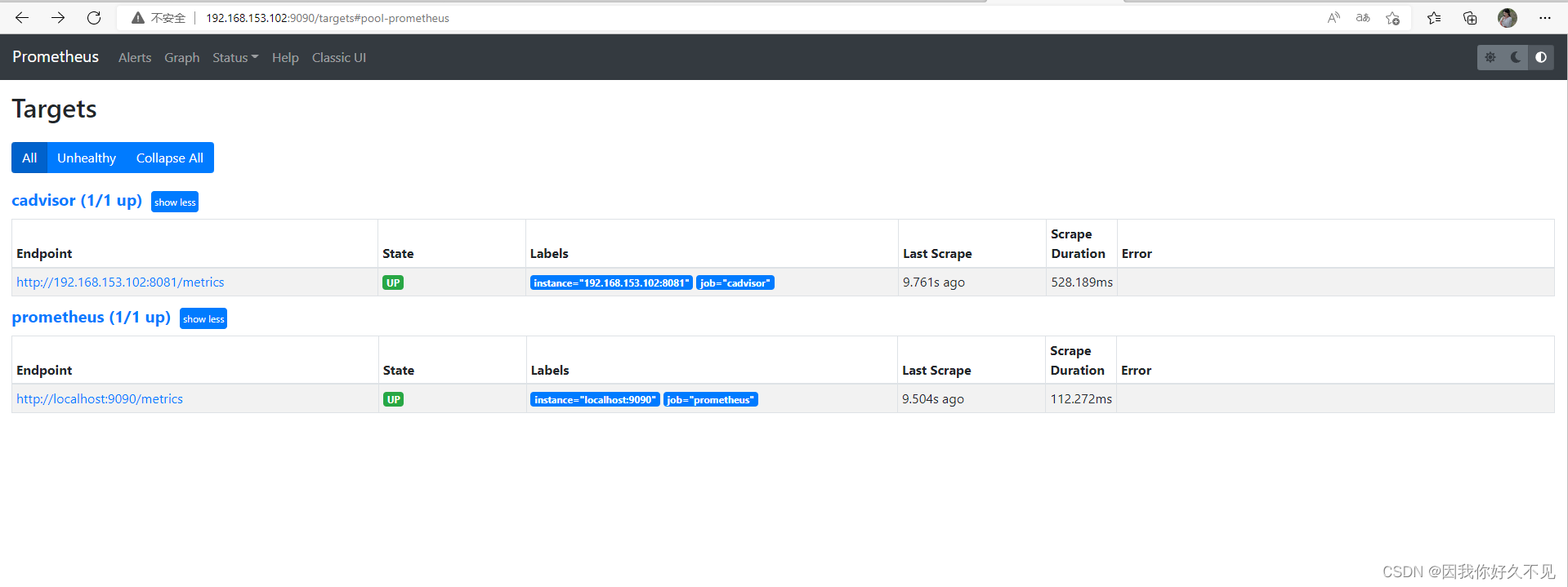Screen dimensions: 1568x587
Task: Open the read aloud icon in address bar
Action: (1333, 17)
